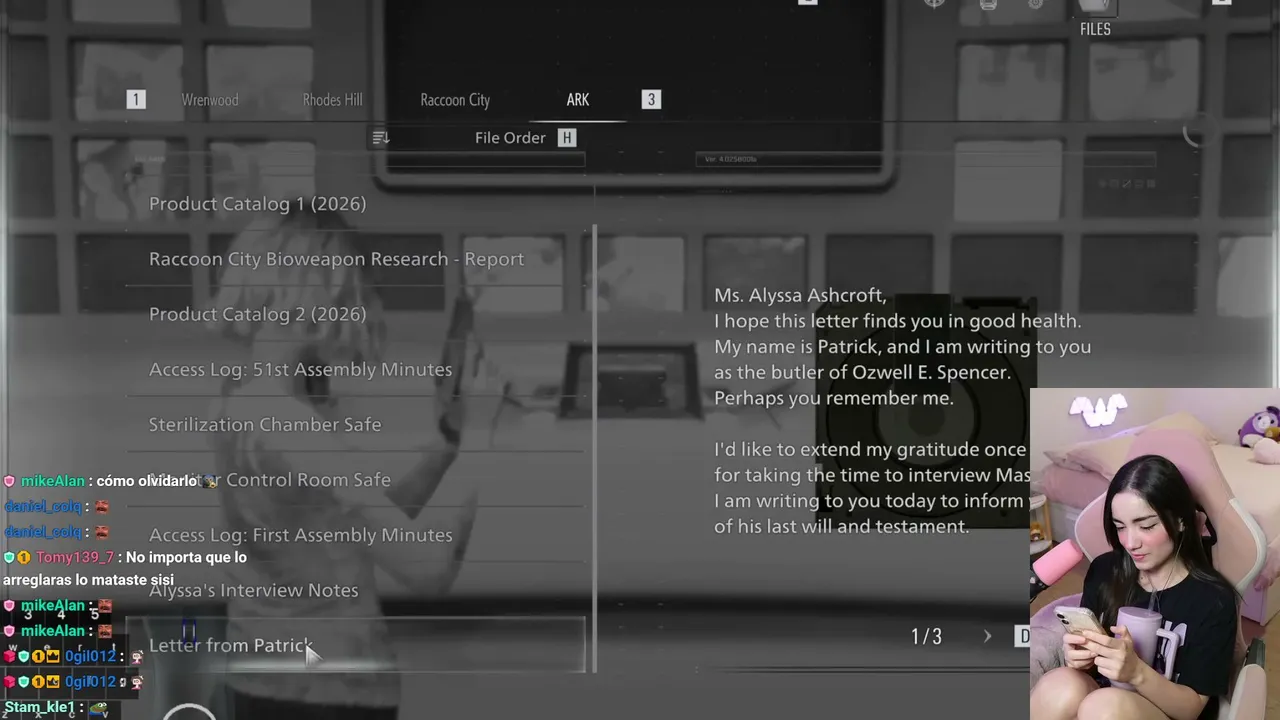This screenshot has height=720, width=1280.
Task: Click "as the butler of Ozwell E. Spencer."
Action: [862, 372]
